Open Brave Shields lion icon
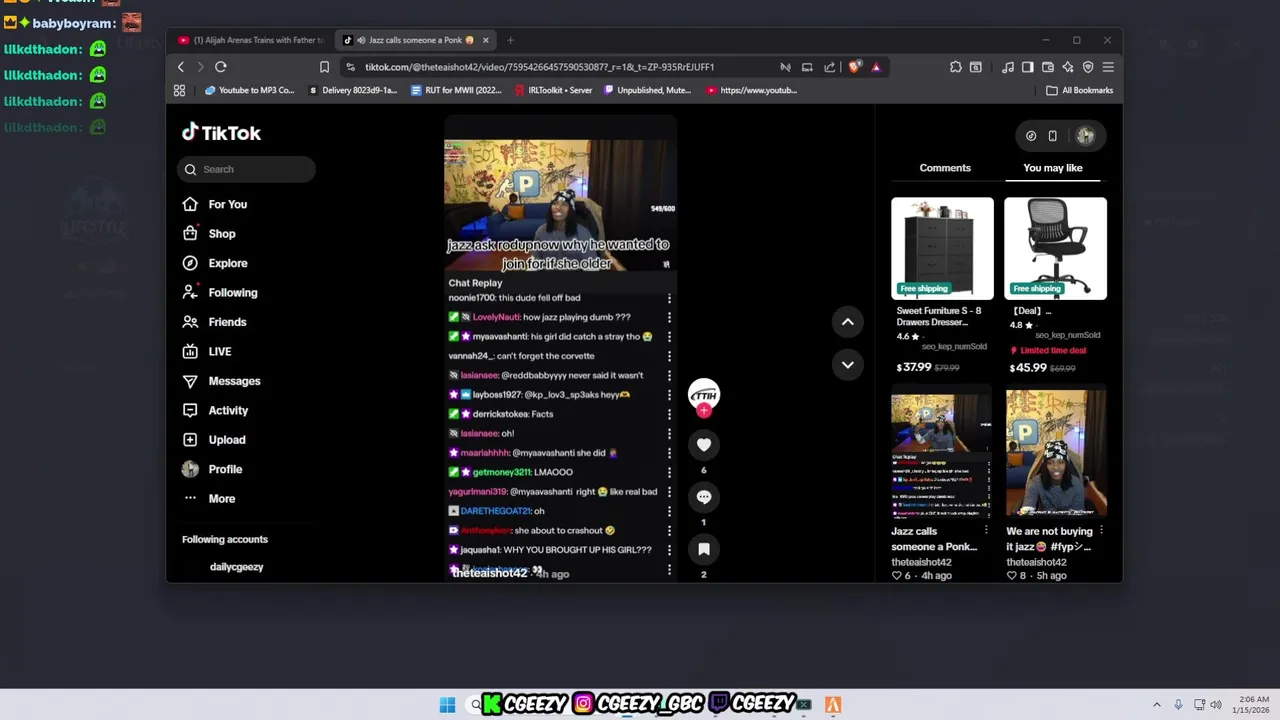This screenshot has width=1280, height=720. pyautogui.click(x=854, y=67)
